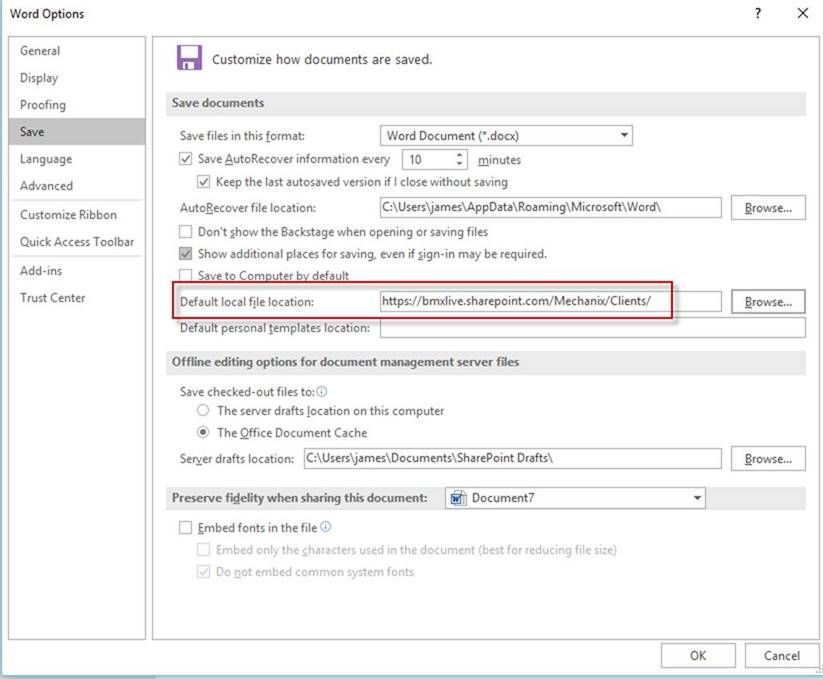Image resolution: width=823 pixels, height=679 pixels.
Task: Toggle Do not embed common system fonts
Action: point(203,571)
